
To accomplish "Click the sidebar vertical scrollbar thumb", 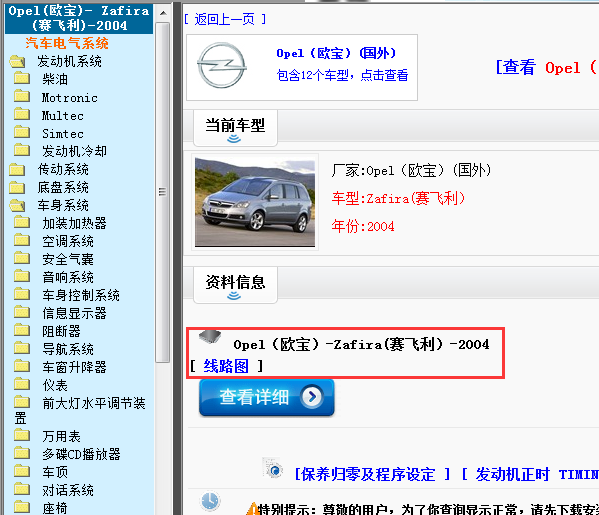I will tap(163, 192).
